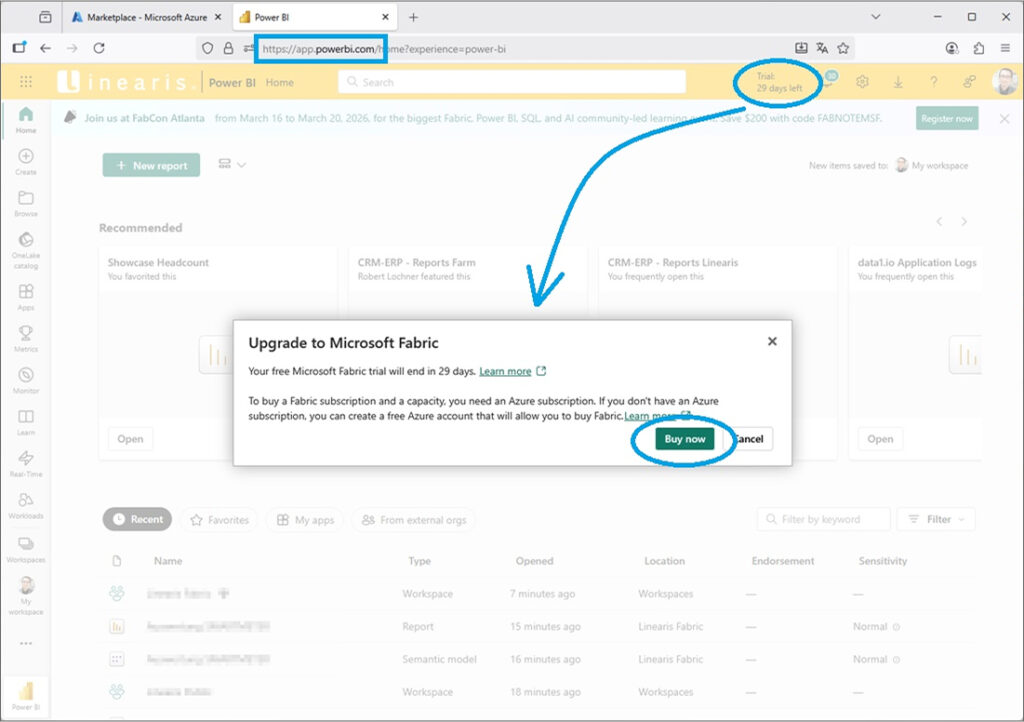The width and height of the screenshot is (1024, 722).
Task: Open the app launcher grid icon
Action: click(x=26, y=82)
